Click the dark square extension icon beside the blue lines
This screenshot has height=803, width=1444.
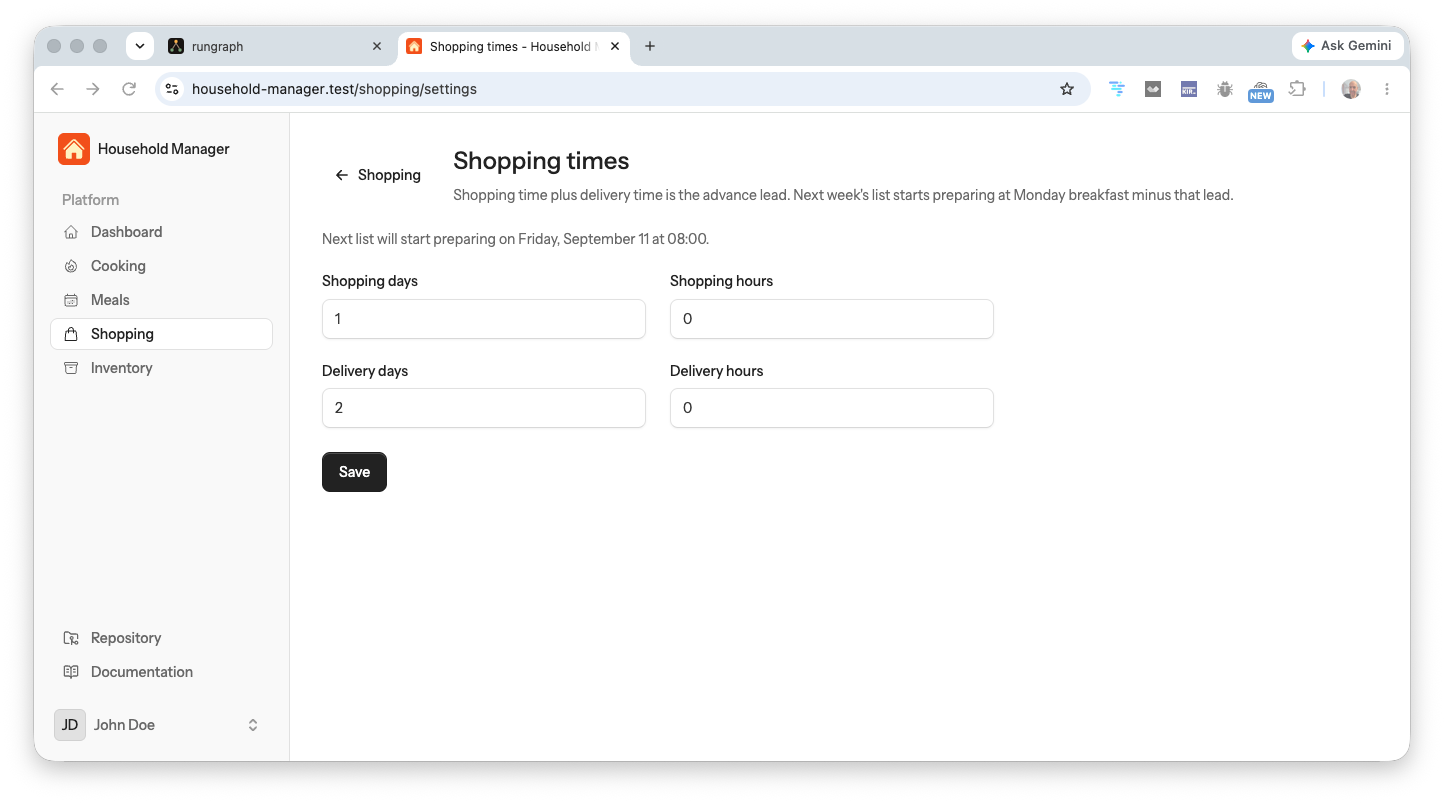click(x=1153, y=89)
